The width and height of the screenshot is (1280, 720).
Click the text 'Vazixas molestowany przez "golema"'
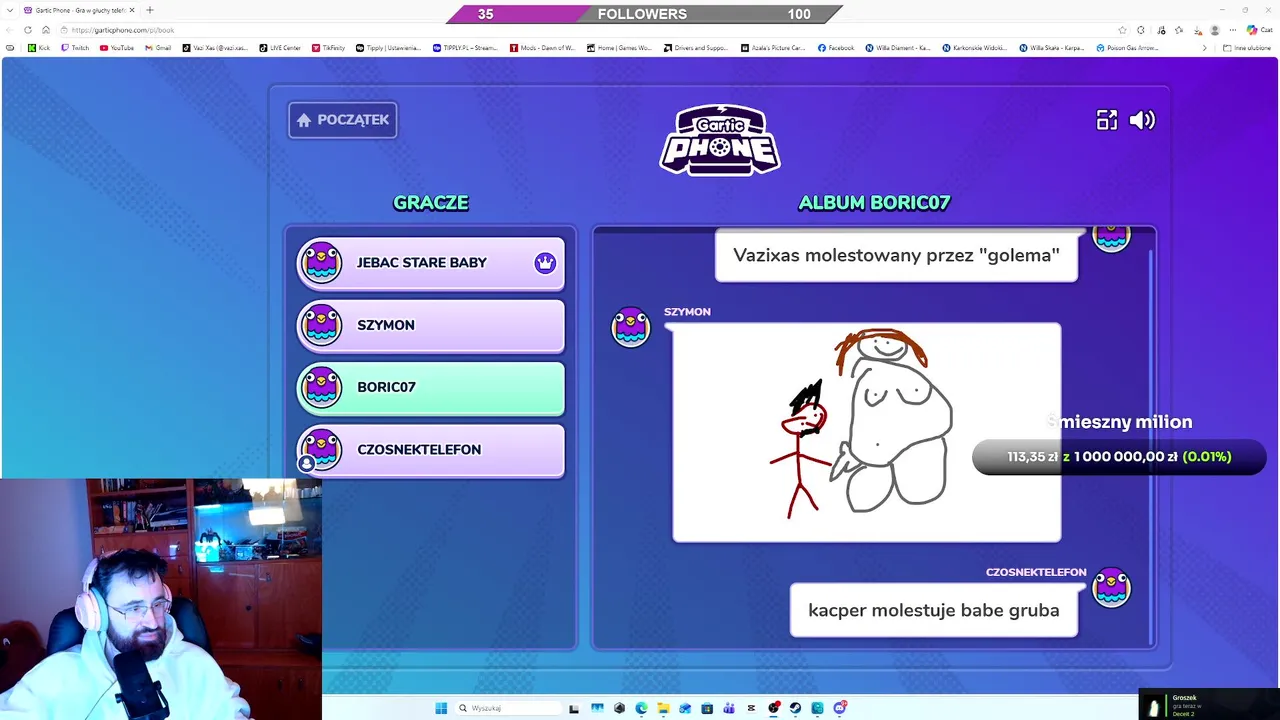click(896, 255)
